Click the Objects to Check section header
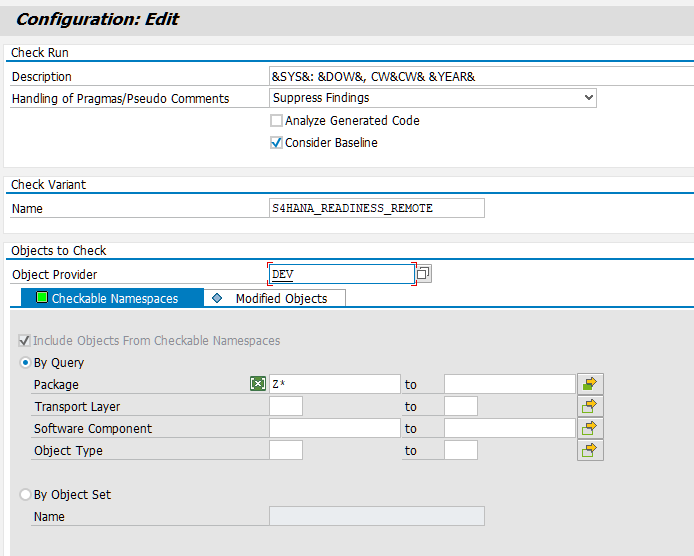 point(58,251)
